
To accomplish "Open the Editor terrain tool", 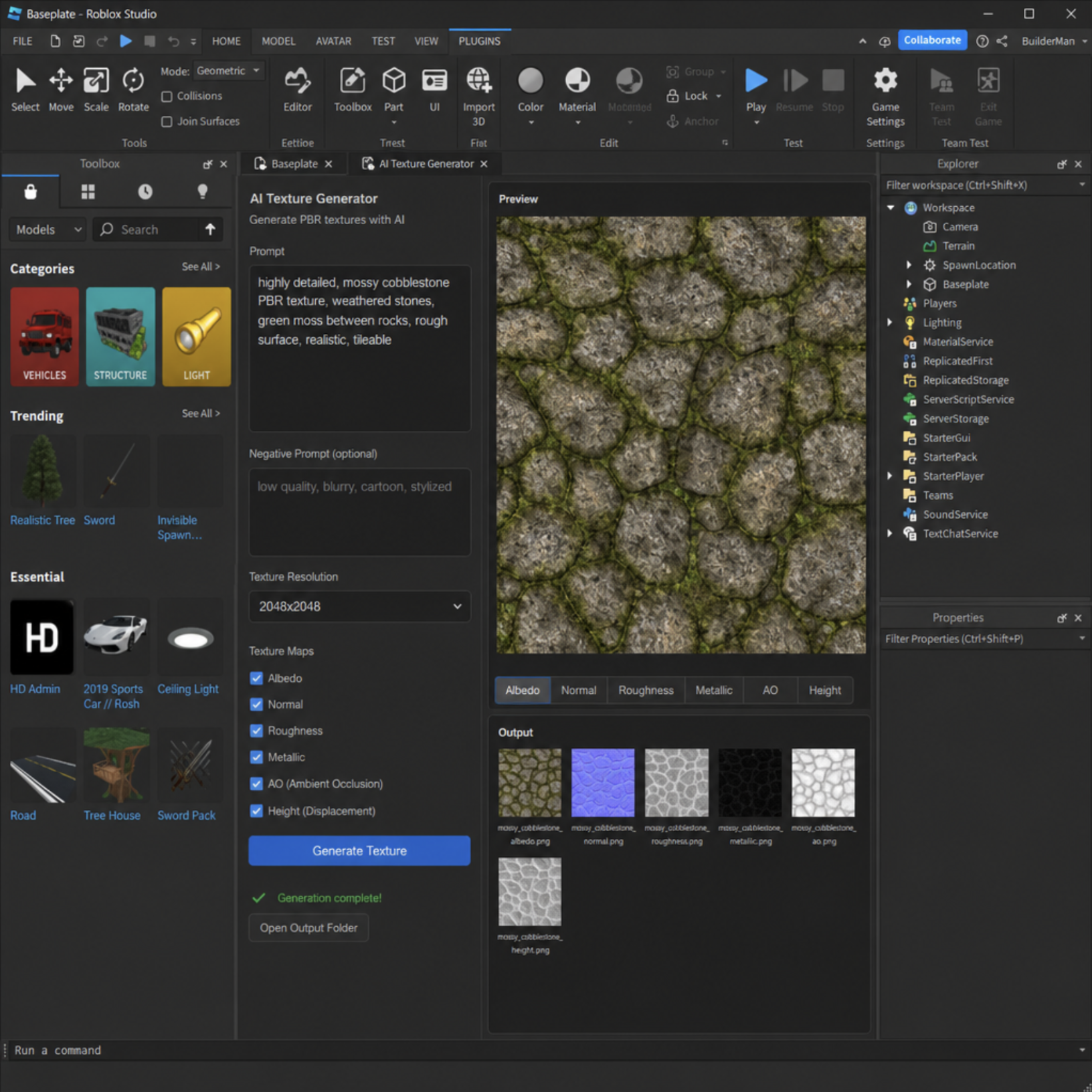I will click(297, 90).
